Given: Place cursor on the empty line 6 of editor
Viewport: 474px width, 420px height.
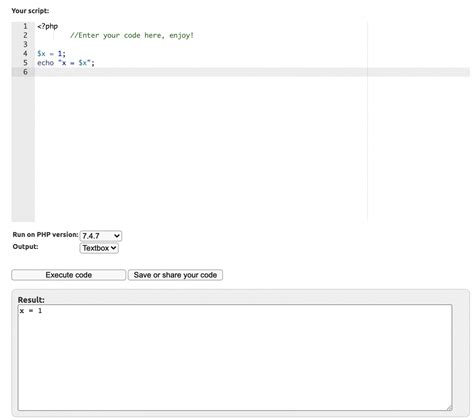Looking at the screenshot, I should pyautogui.click(x=252, y=72).
